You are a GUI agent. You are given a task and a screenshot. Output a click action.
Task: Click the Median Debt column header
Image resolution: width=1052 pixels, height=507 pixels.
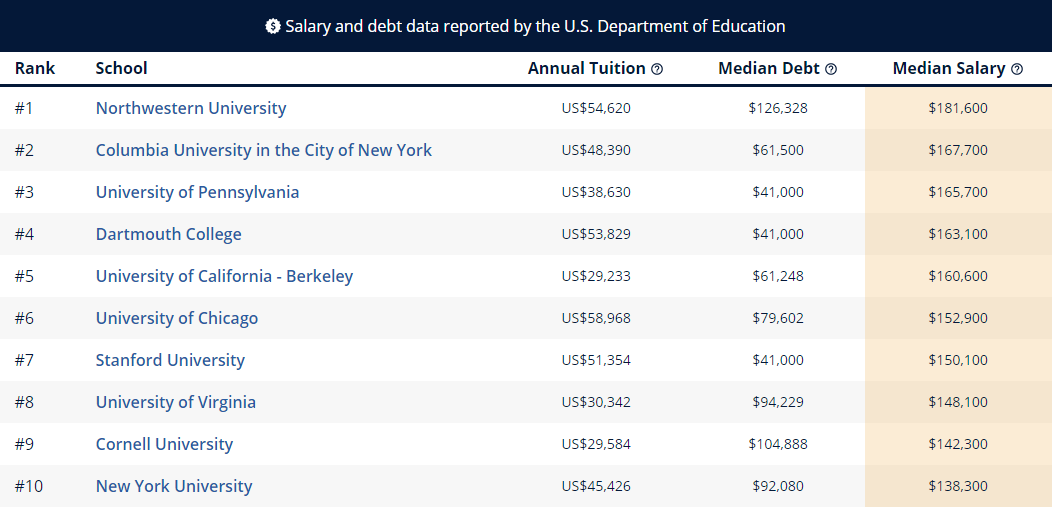coord(769,68)
